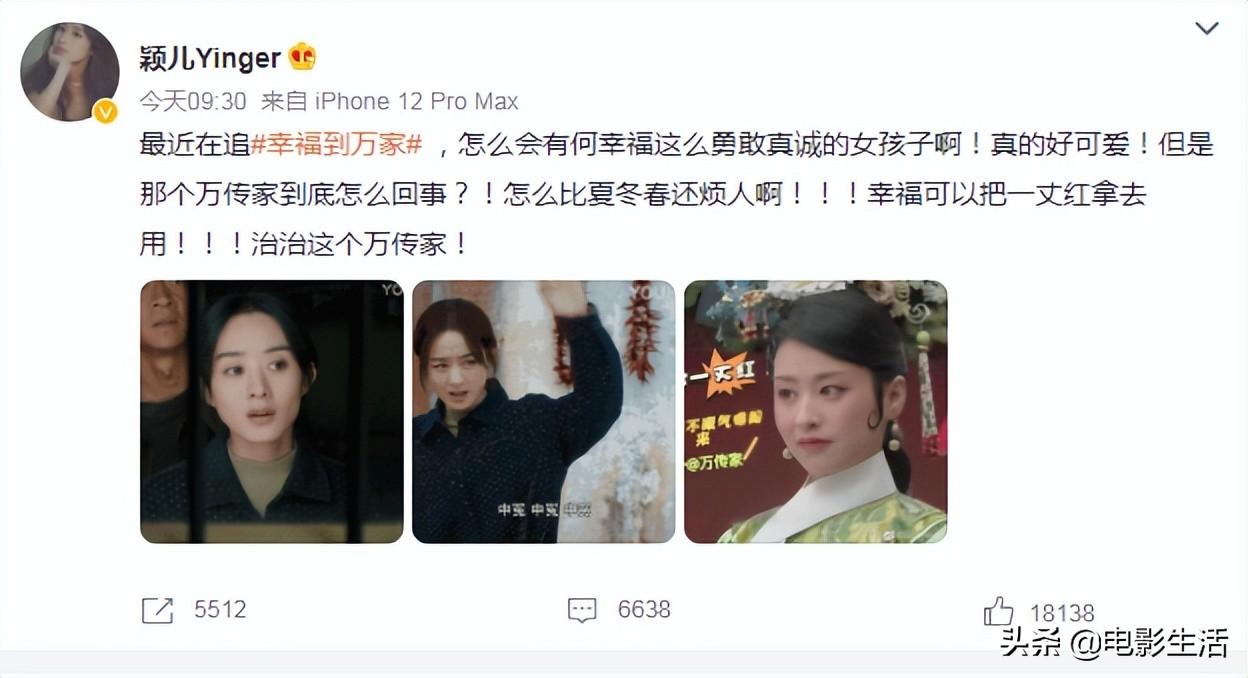The image size is (1248, 678).
Task: Click the comment count 6638
Action: point(644,609)
